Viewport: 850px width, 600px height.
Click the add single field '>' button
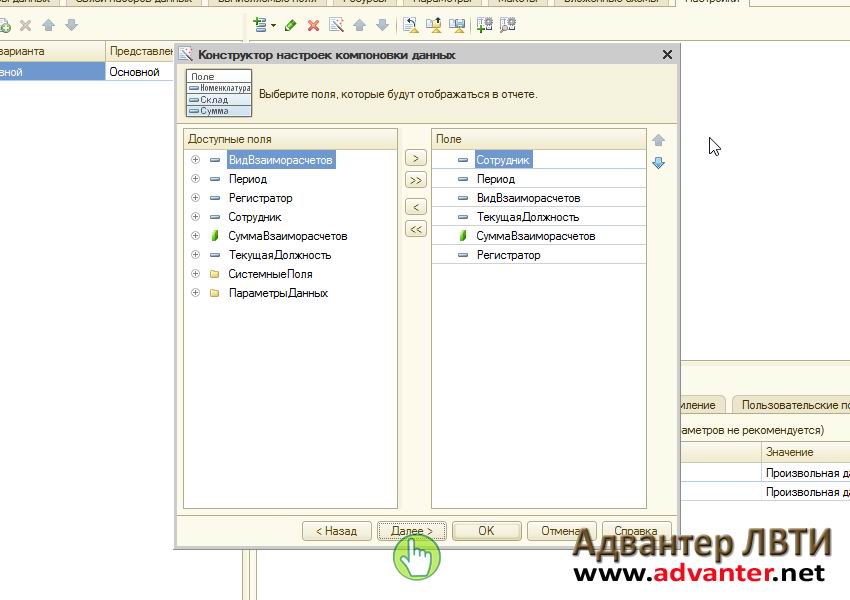pos(415,158)
